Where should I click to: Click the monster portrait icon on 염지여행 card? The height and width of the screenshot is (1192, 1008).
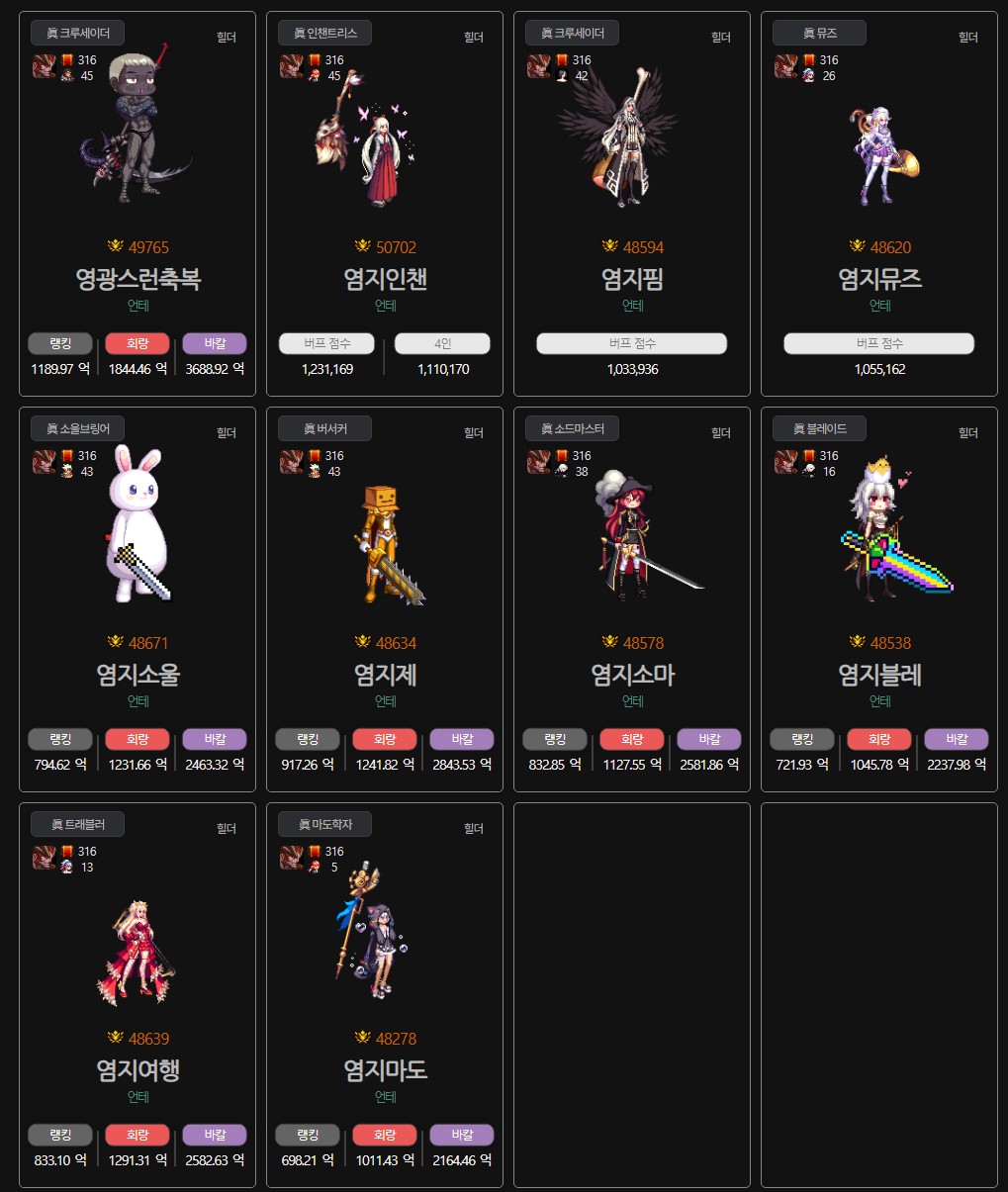[44, 858]
